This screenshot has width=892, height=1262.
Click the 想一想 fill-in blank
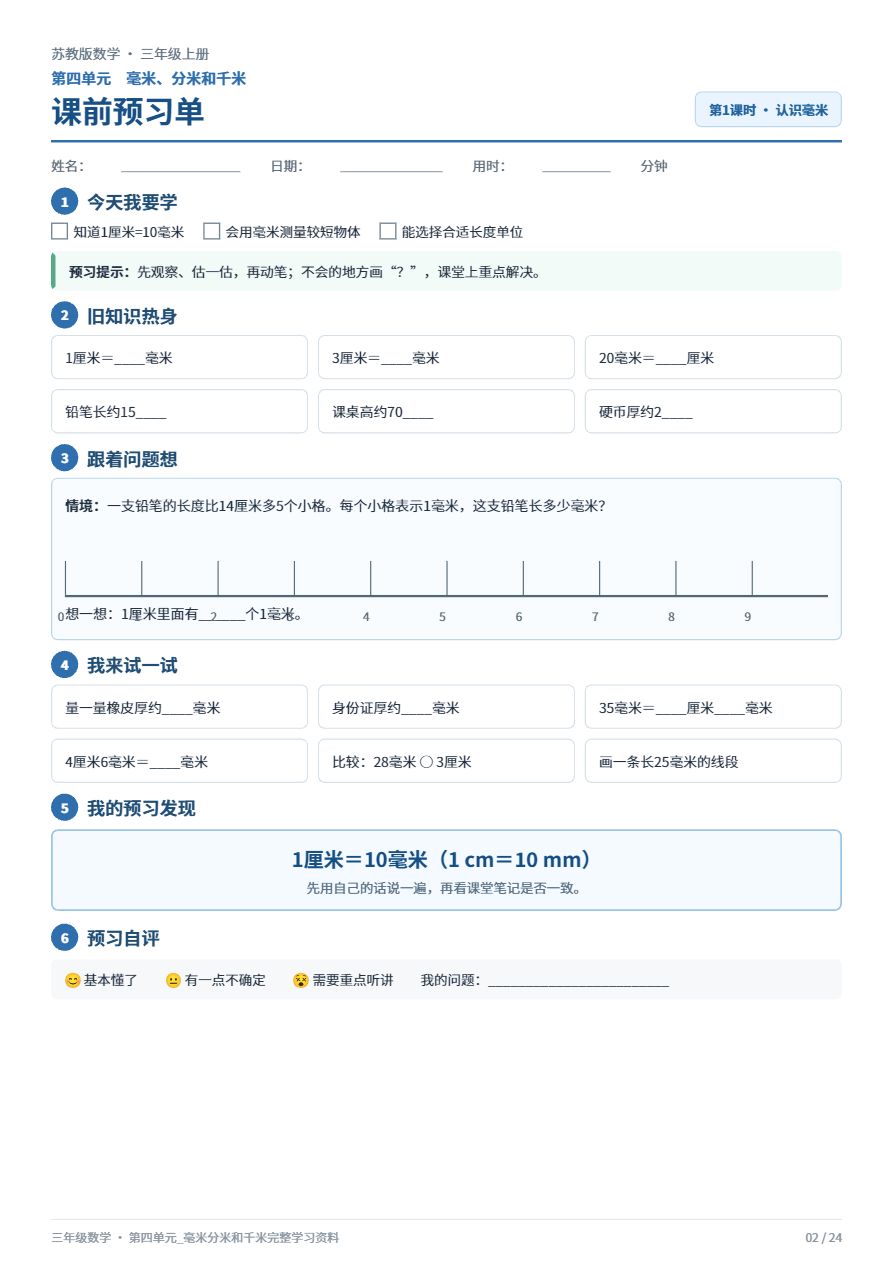click(x=222, y=615)
